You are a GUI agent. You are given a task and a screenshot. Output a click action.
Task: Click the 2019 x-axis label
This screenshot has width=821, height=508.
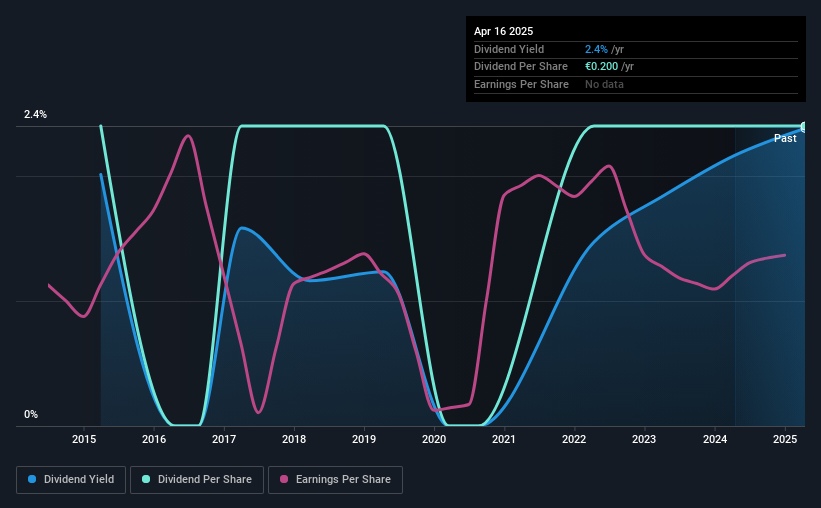pyautogui.click(x=364, y=439)
